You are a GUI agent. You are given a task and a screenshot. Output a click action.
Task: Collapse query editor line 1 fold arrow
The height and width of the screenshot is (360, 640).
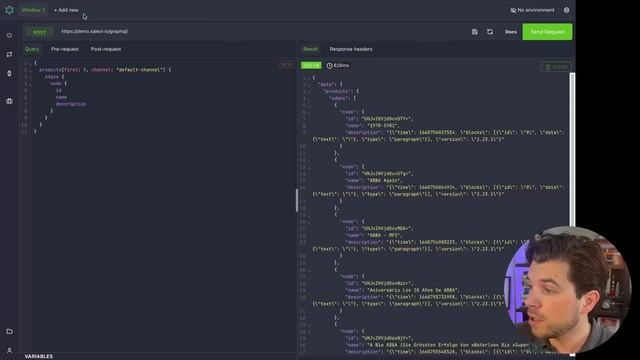(x=31, y=63)
